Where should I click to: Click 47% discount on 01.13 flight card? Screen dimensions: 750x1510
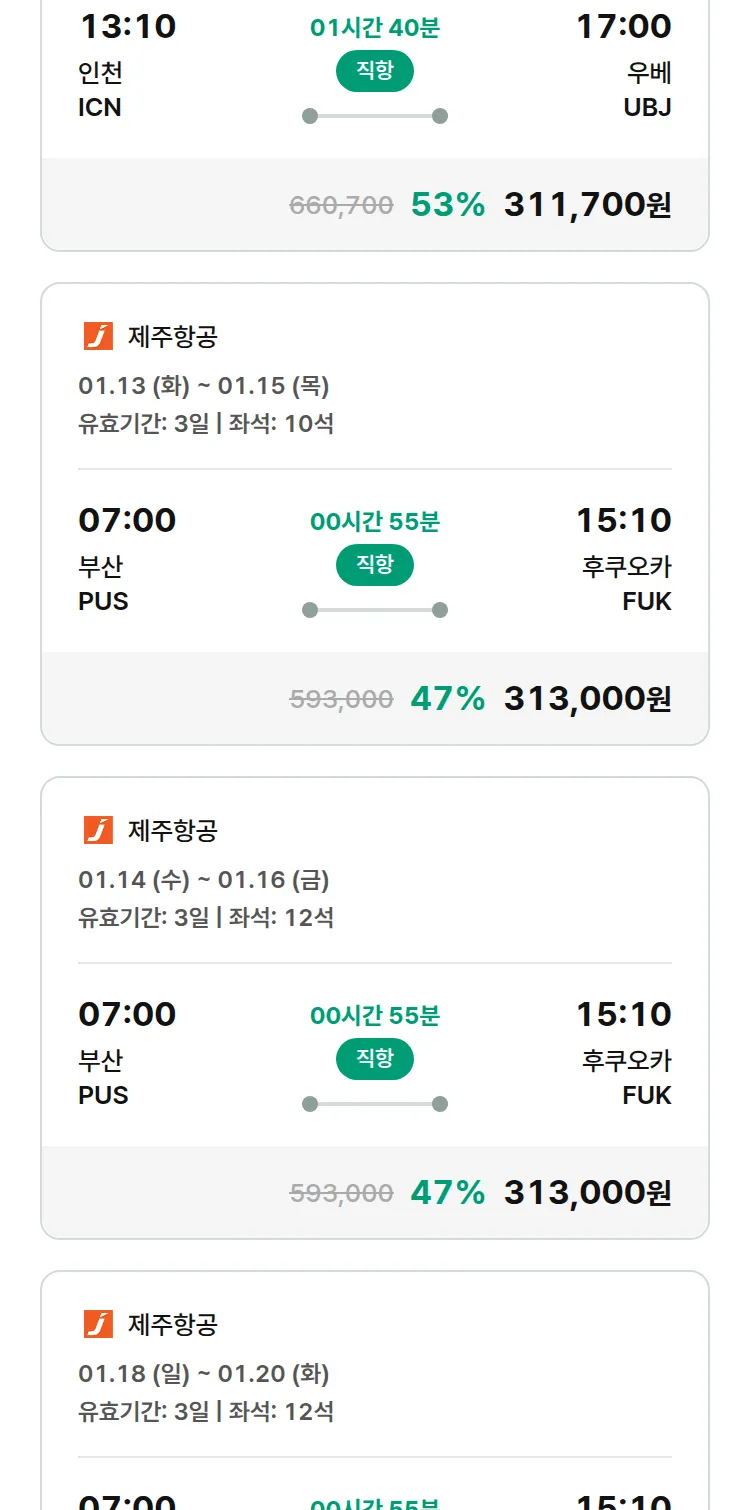(x=447, y=699)
